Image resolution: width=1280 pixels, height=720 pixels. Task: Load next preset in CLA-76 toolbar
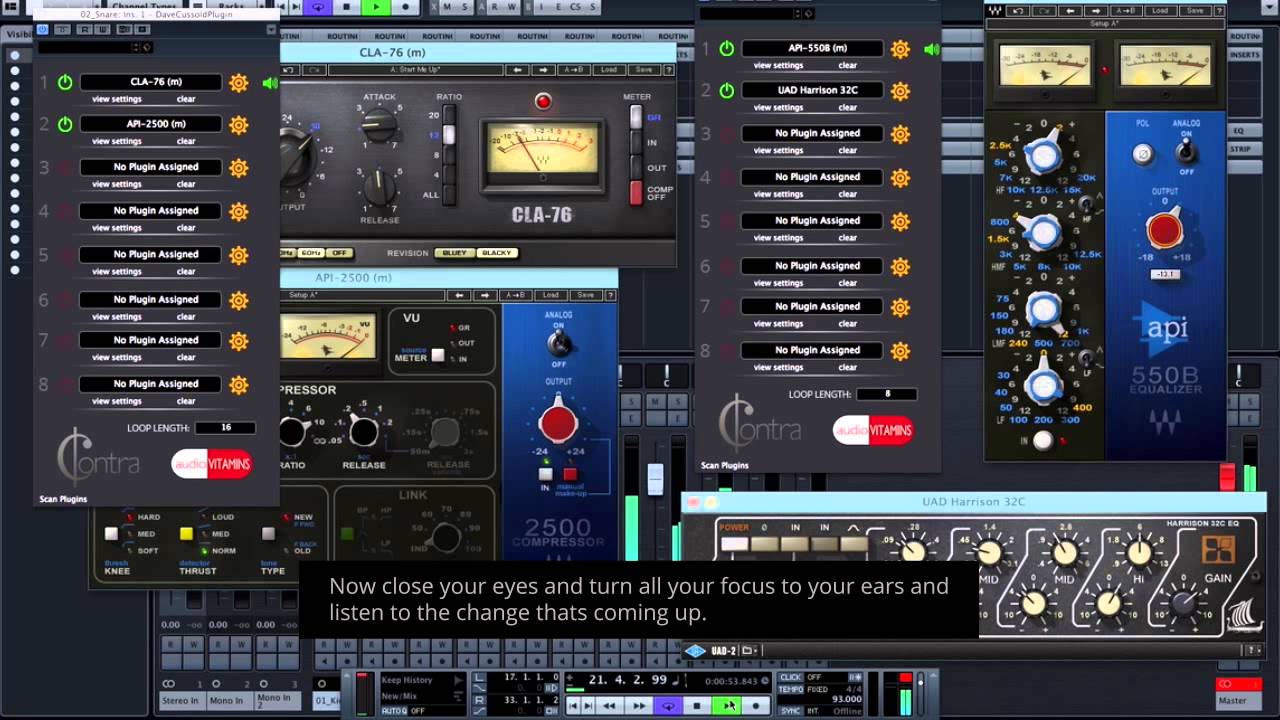[543, 70]
